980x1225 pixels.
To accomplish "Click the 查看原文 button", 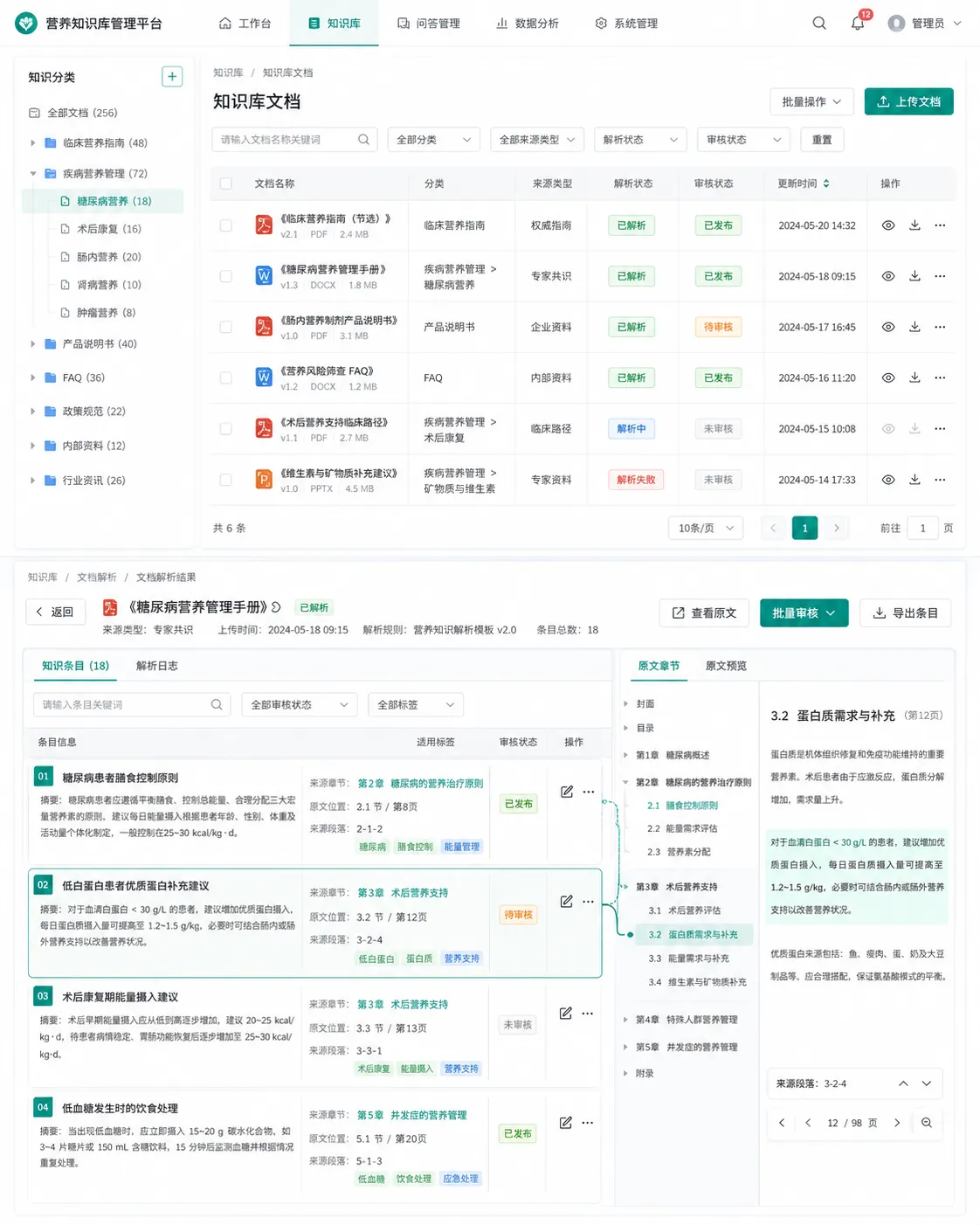I will pos(704,613).
